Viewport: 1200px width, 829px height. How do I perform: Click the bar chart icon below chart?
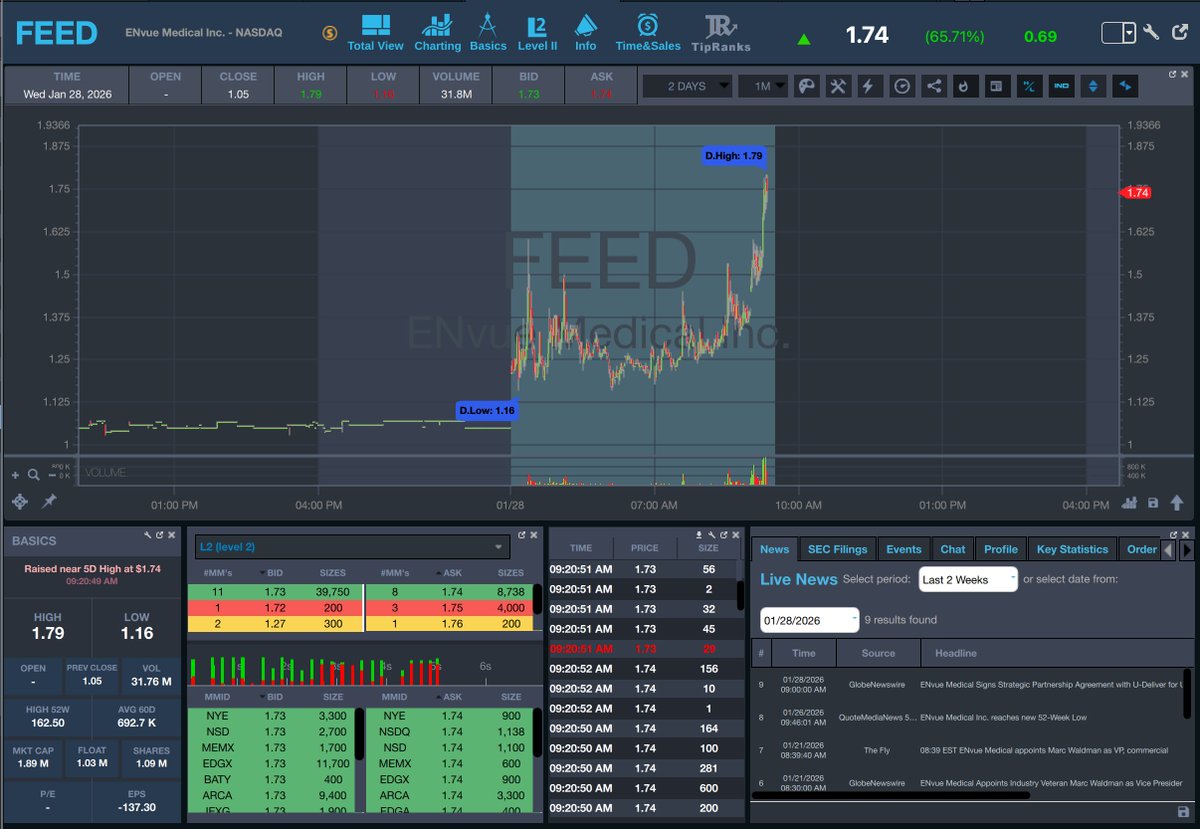click(x=1130, y=503)
